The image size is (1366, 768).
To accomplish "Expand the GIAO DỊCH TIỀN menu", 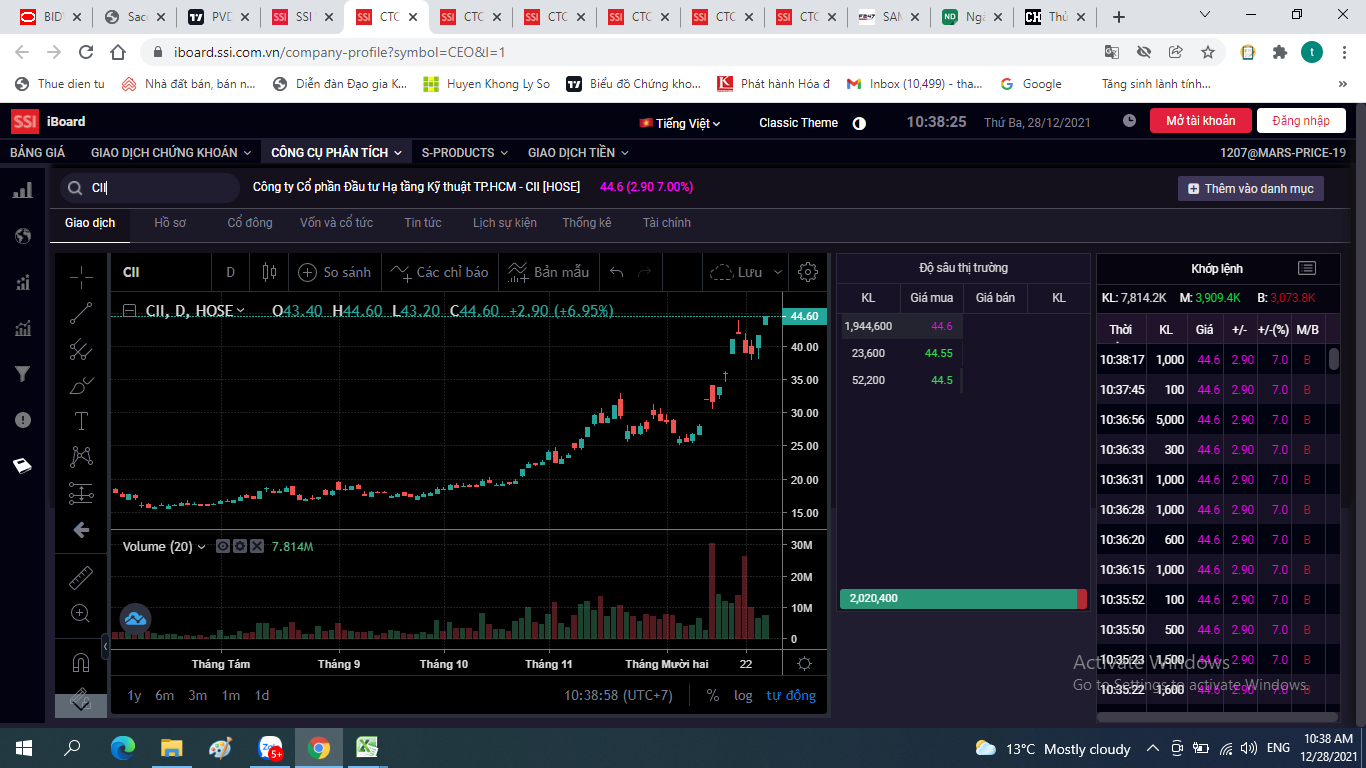I will pyautogui.click(x=579, y=153).
